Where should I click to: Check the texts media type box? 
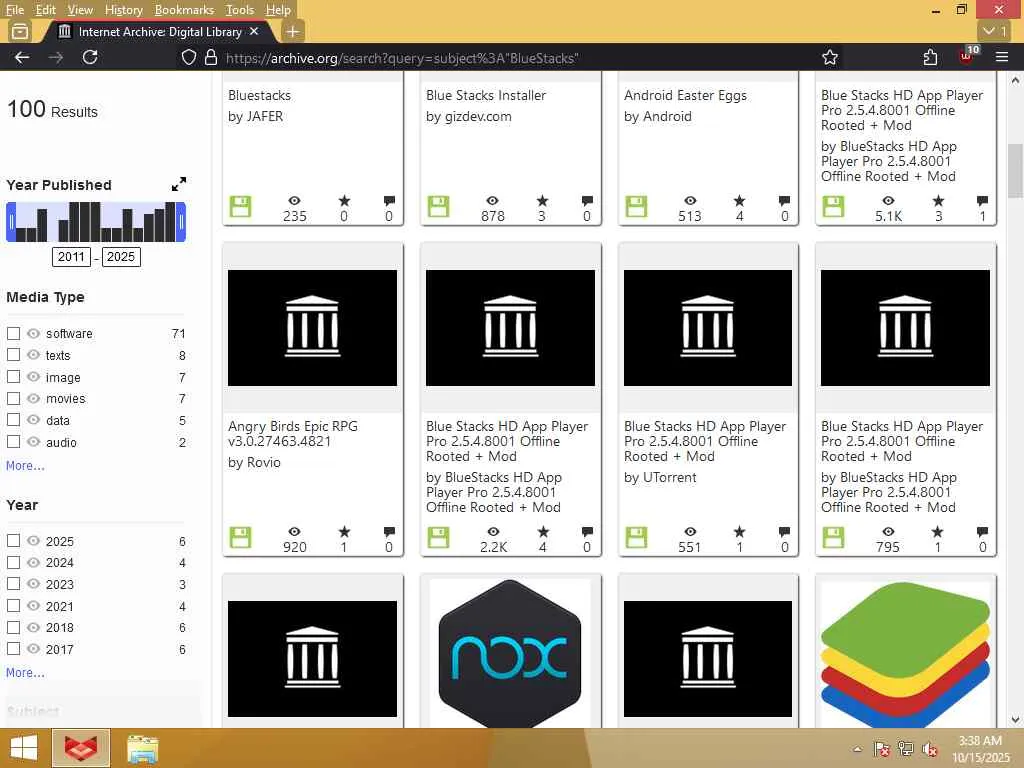pyautogui.click(x=13, y=355)
